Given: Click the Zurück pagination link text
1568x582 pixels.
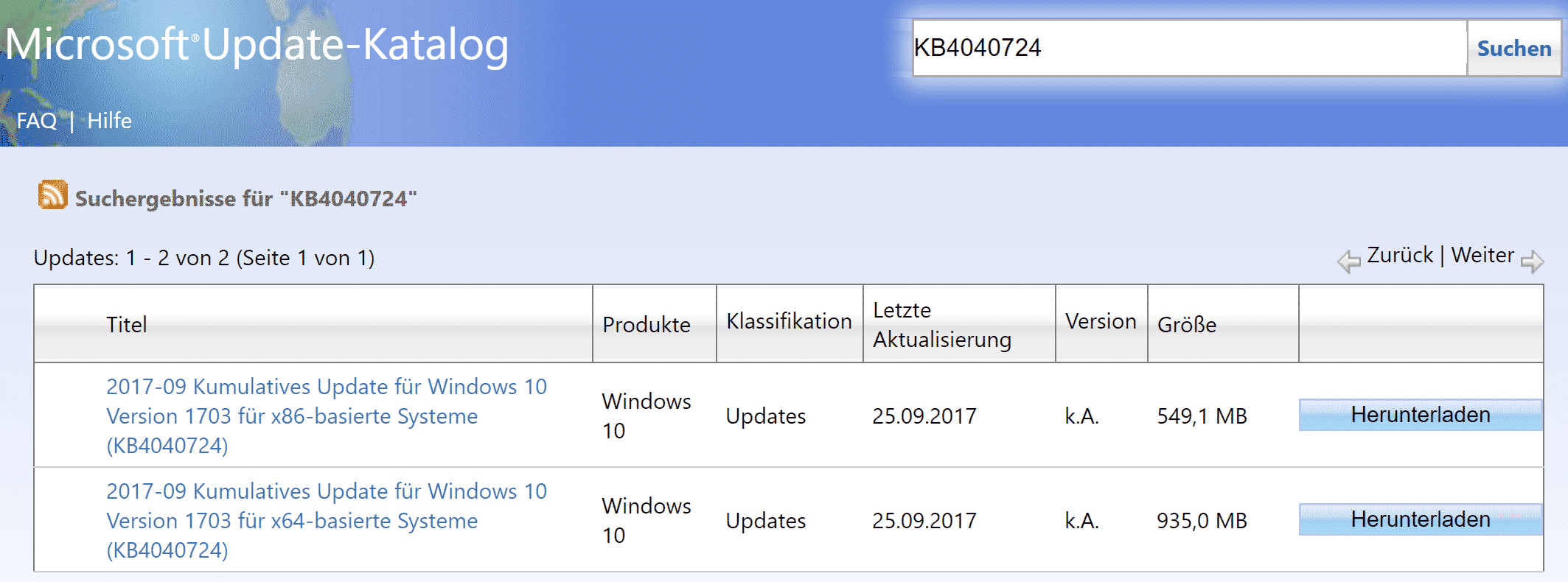Looking at the screenshot, I should 1400,255.
